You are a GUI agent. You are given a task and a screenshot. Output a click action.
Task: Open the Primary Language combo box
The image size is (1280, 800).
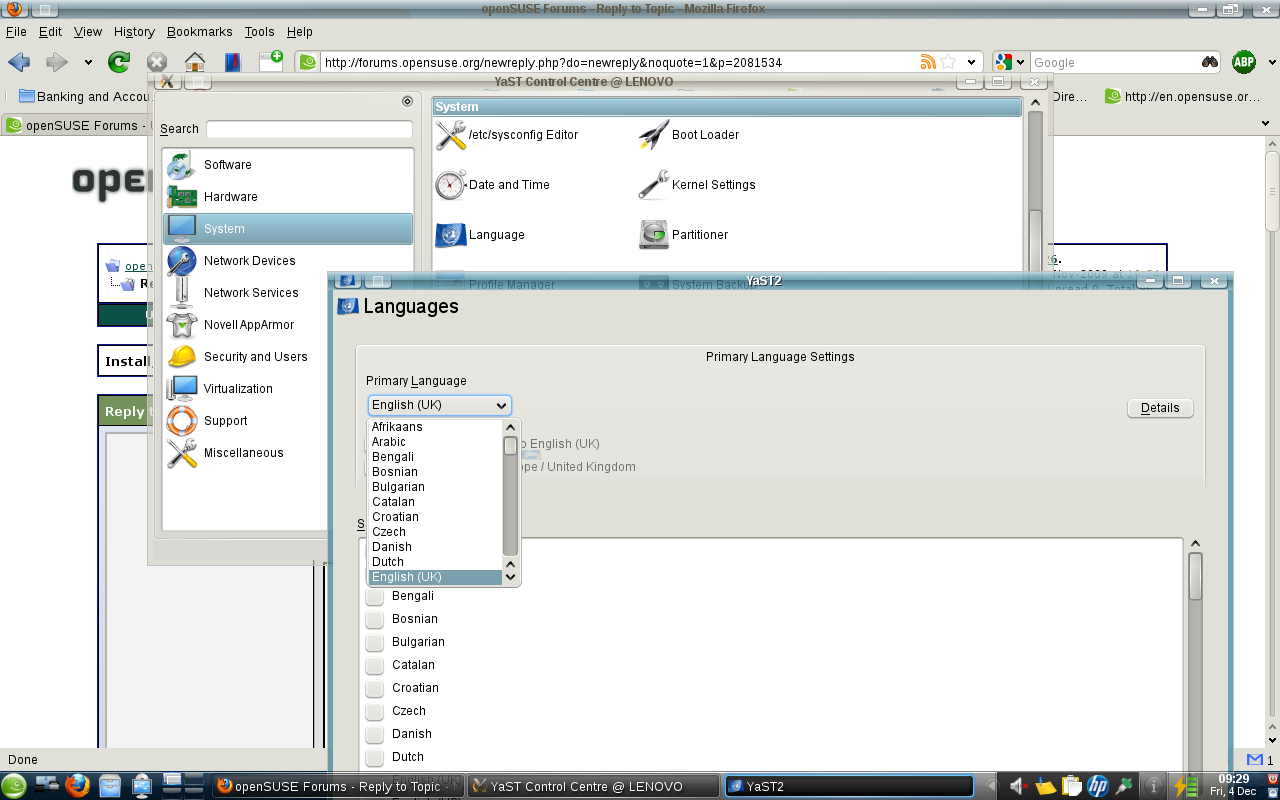point(440,405)
